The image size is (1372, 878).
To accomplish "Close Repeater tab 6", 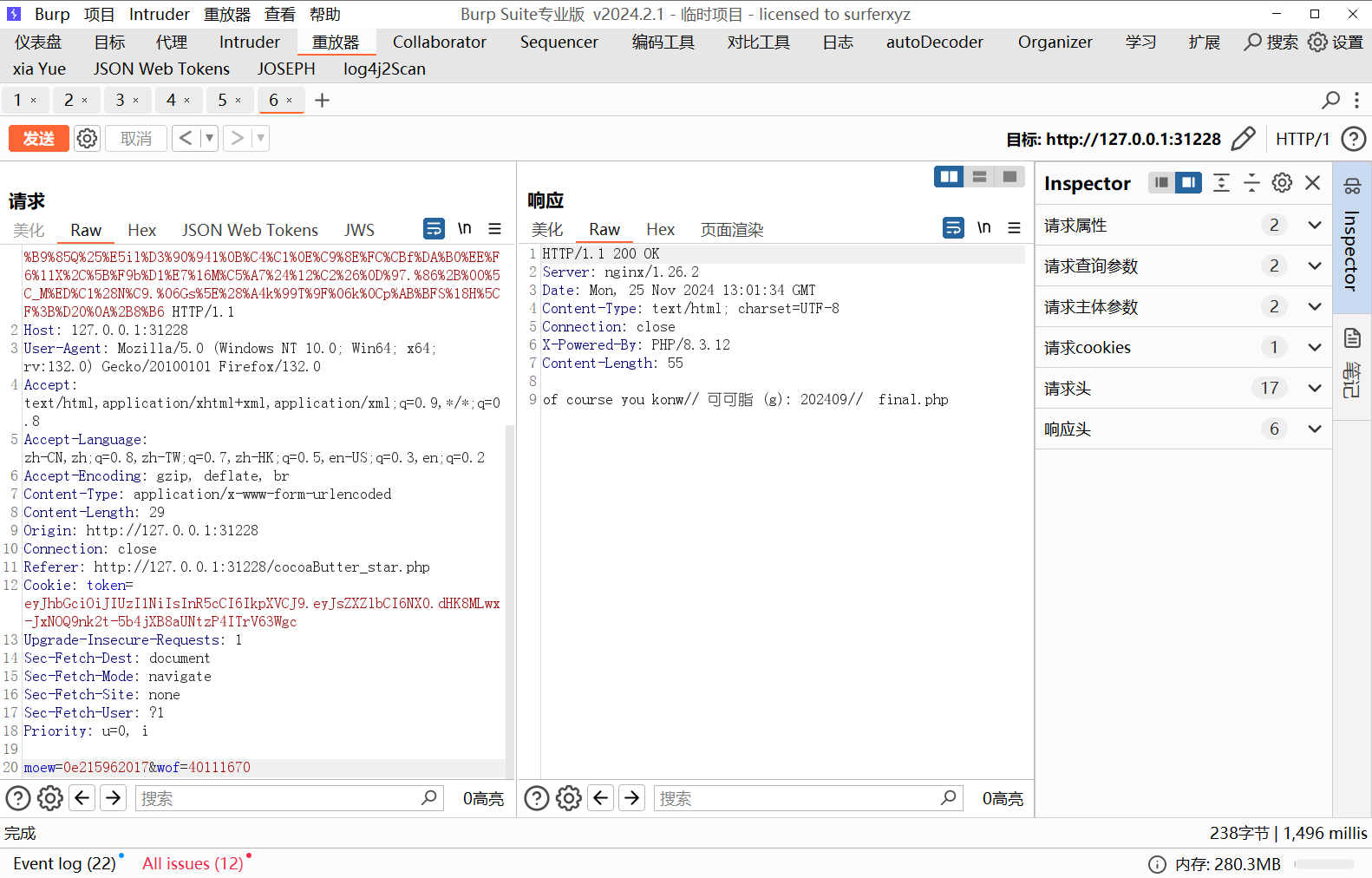I will click(x=290, y=101).
